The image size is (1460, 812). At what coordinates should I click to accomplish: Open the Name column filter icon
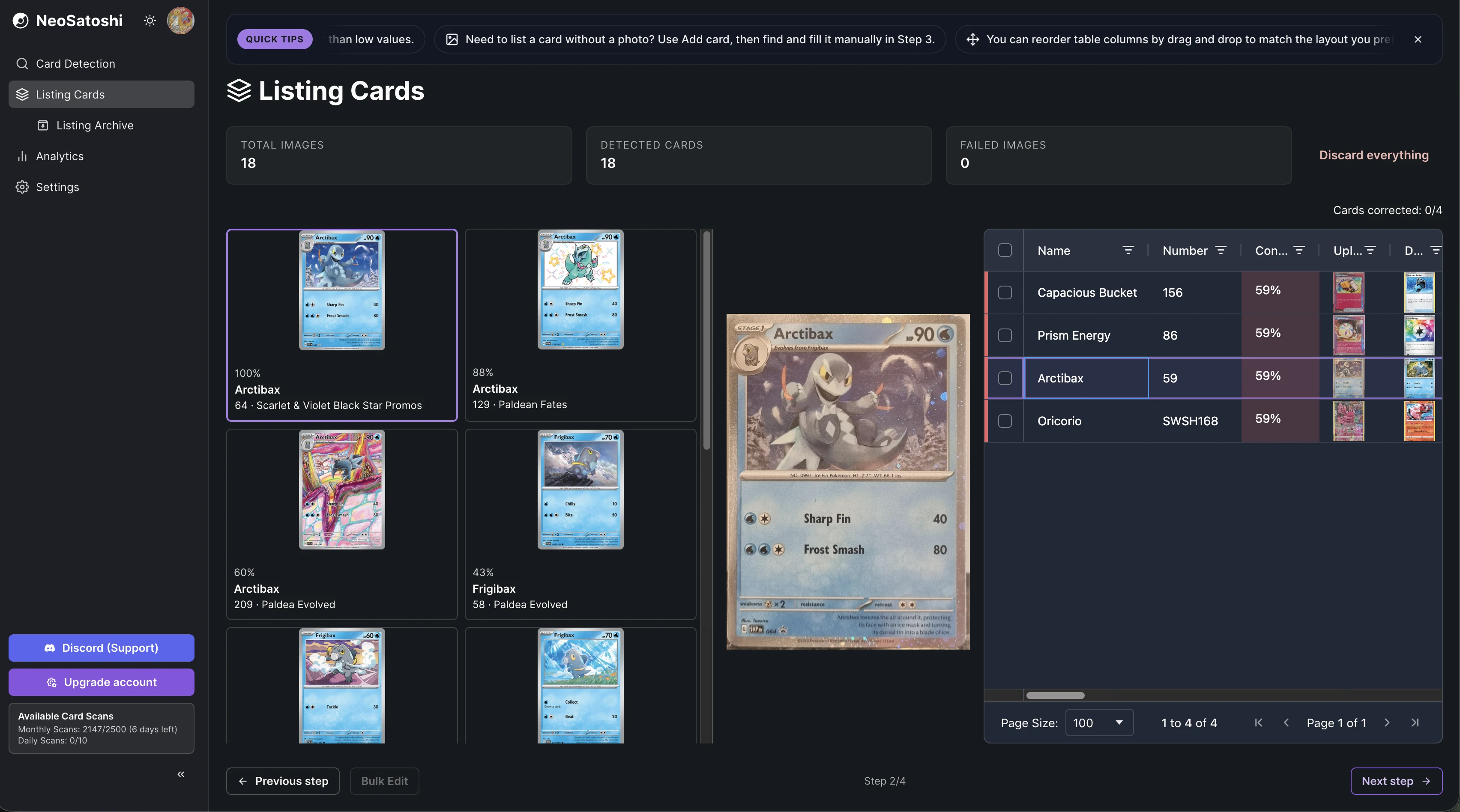click(1128, 251)
